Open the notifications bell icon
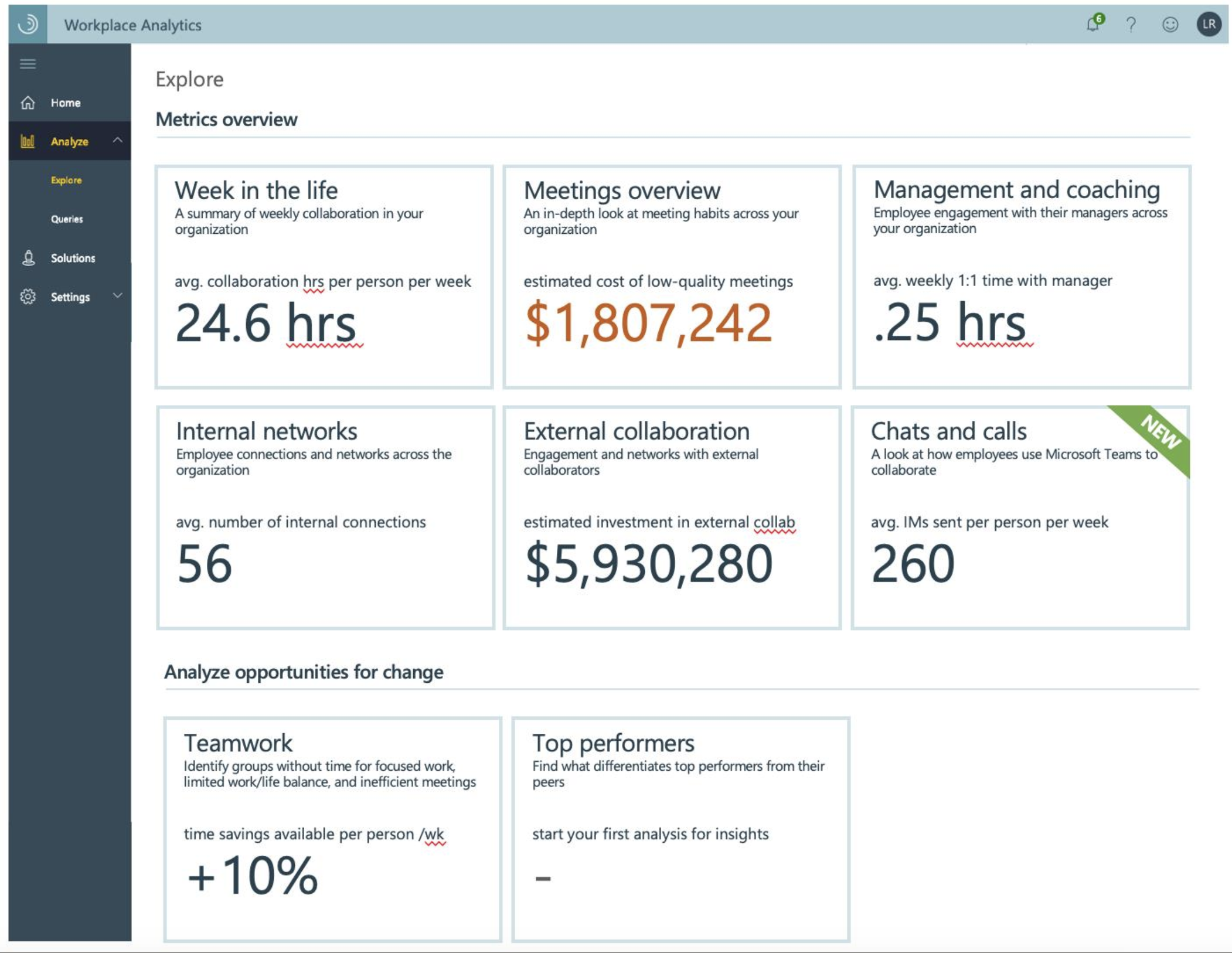 1093,24
